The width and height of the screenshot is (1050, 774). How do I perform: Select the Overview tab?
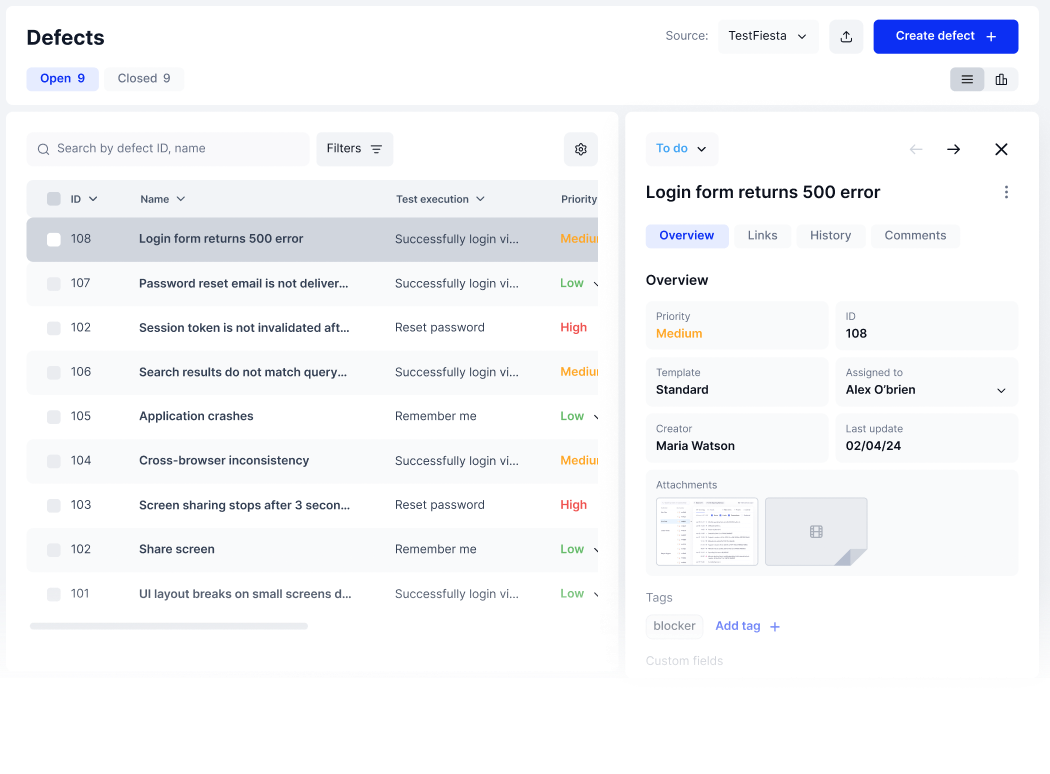[x=686, y=236]
